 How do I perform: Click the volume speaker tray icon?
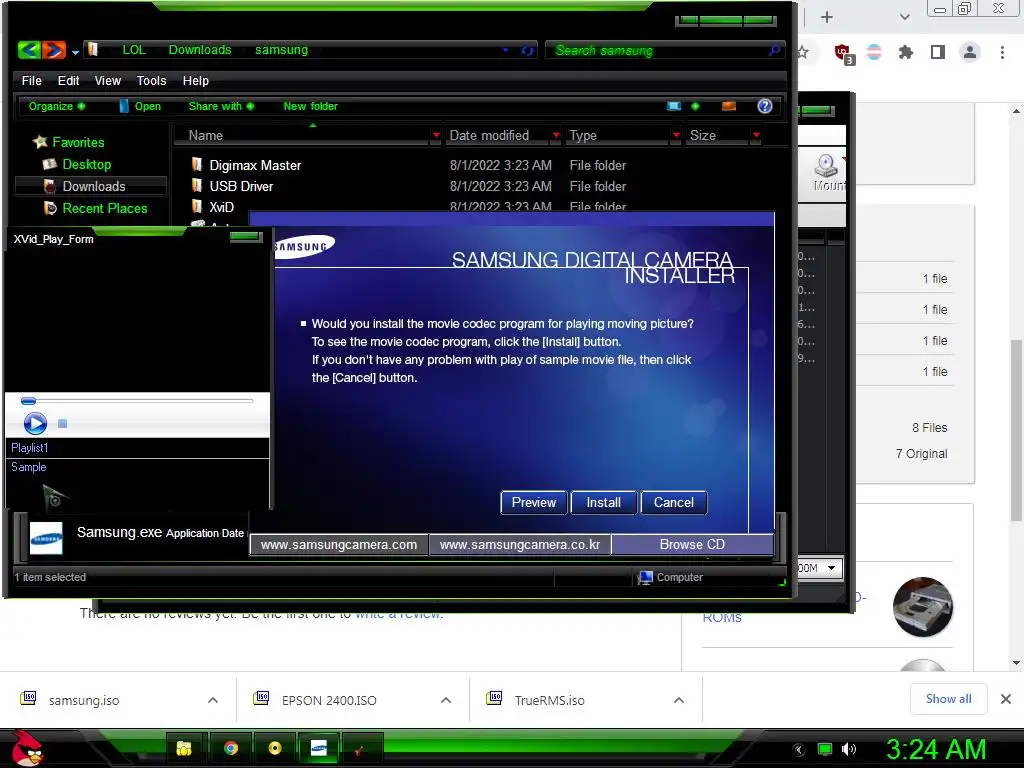pyautogui.click(x=848, y=749)
